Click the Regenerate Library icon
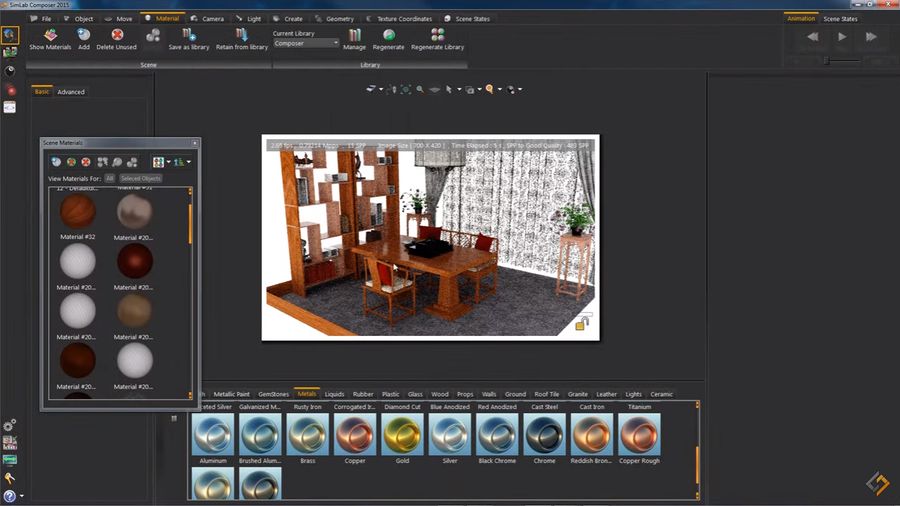The width and height of the screenshot is (900, 506). pyautogui.click(x=437, y=35)
